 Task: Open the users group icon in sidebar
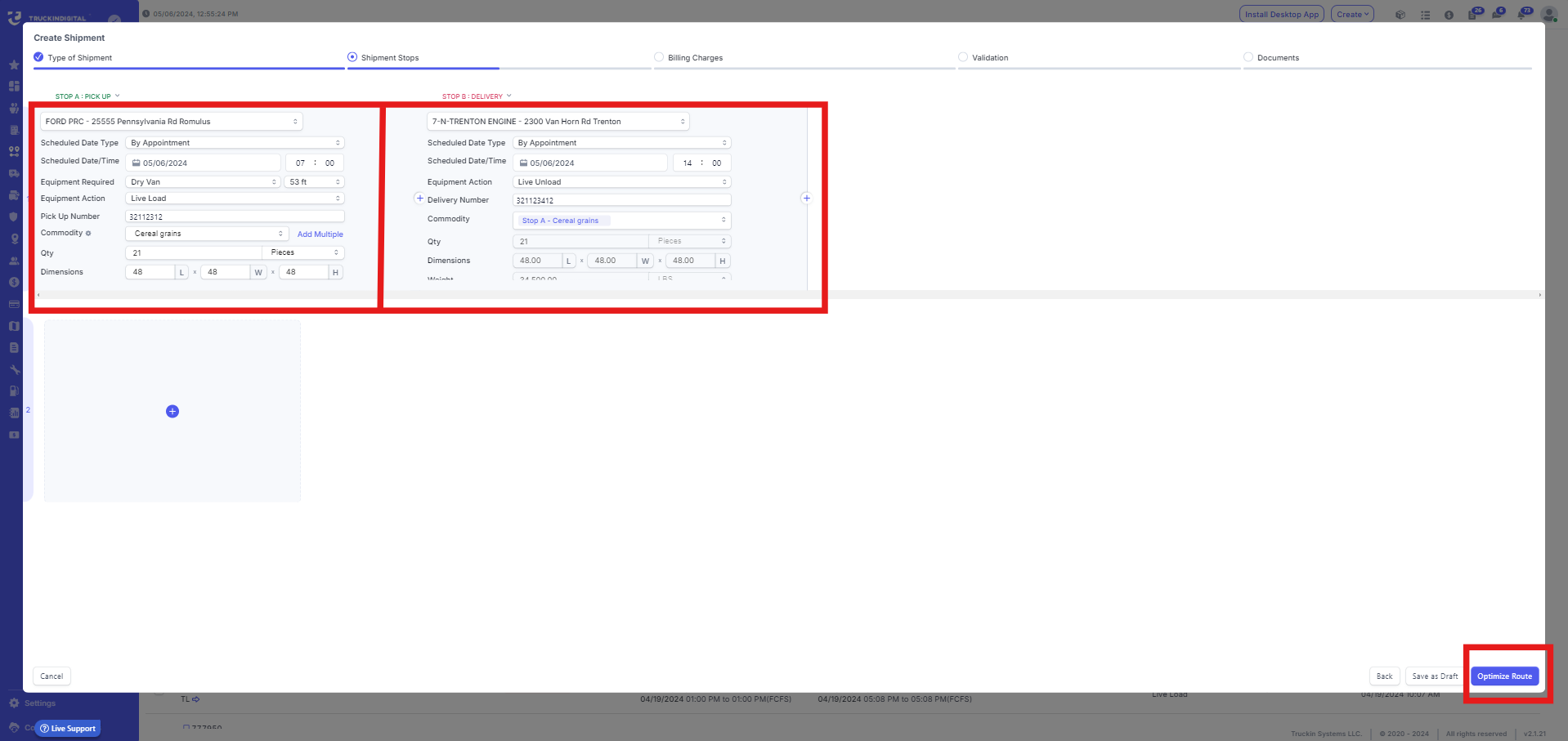tap(14, 261)
